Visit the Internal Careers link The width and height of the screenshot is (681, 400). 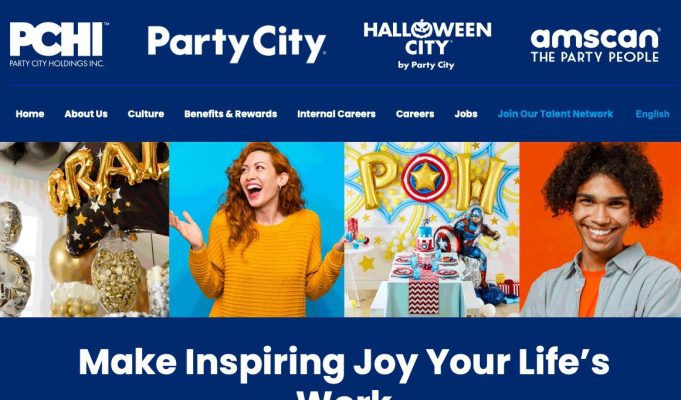[x=337, y=114]
